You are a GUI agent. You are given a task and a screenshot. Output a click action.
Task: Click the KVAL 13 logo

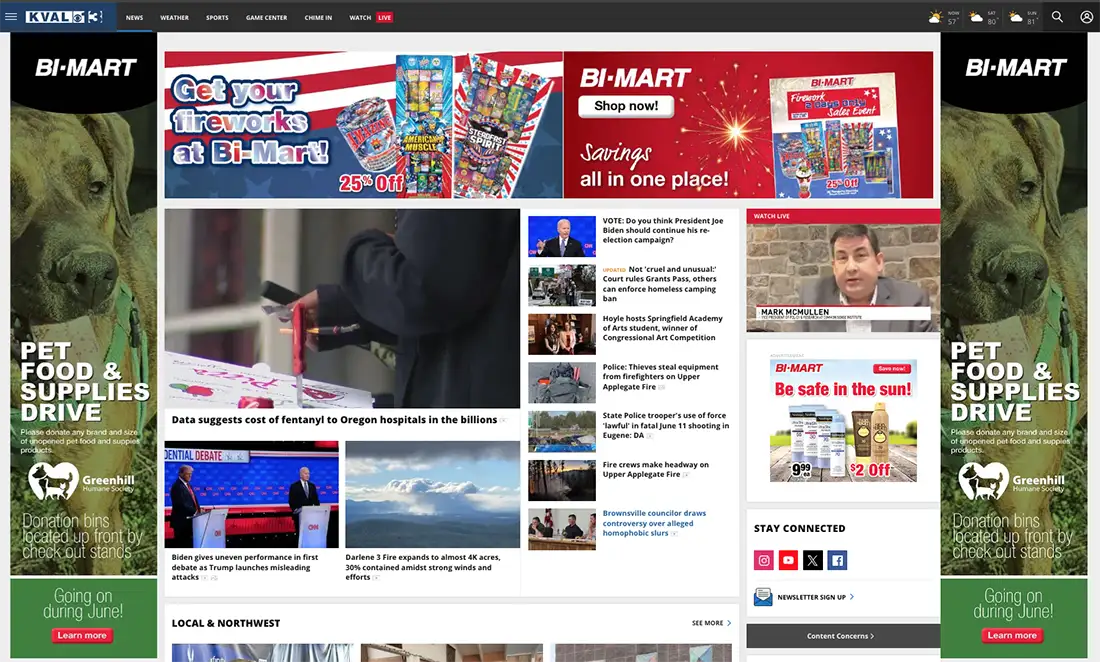click(x=64, y=17)
